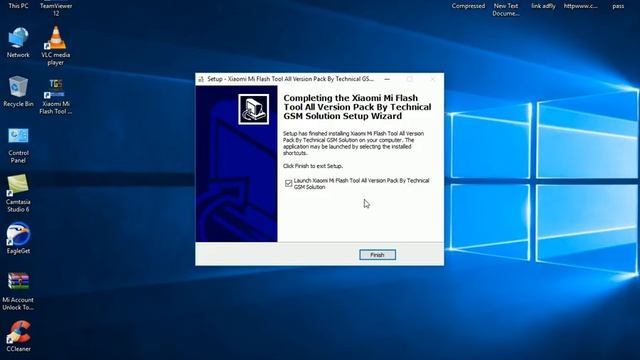Image resolution: width=640 pixels, height=360 pixels.
Task: Click the 'Completing the Xiaomi Mi Flash Tool' heading
Action: [357, 107]
